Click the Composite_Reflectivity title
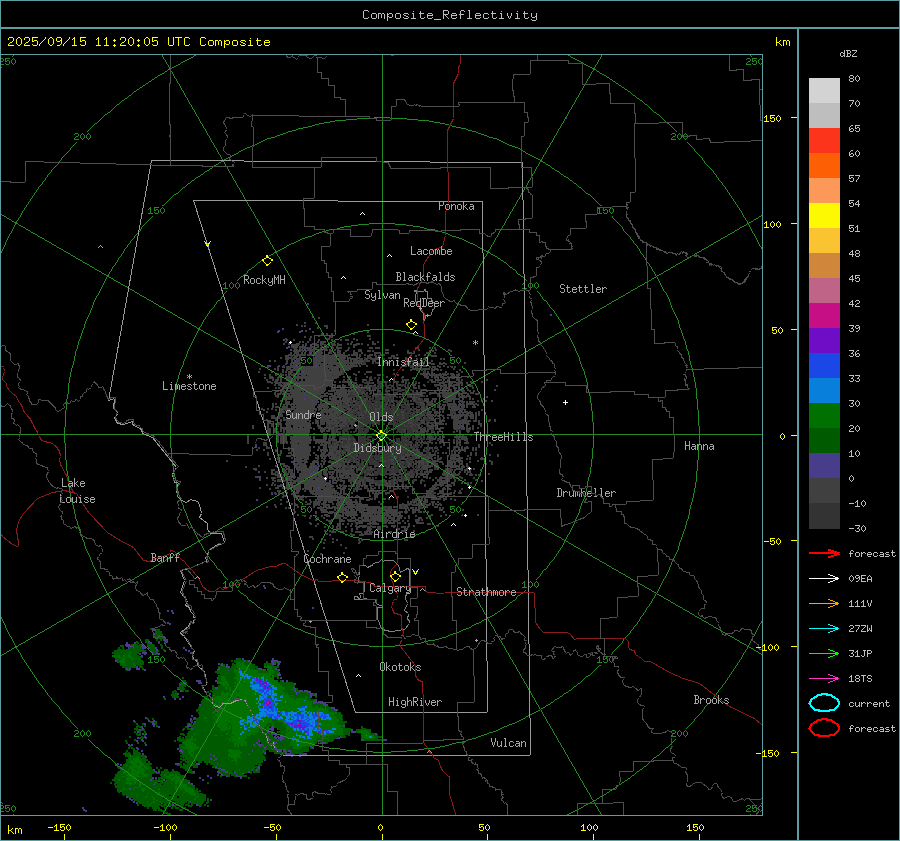 pos(450,15)
